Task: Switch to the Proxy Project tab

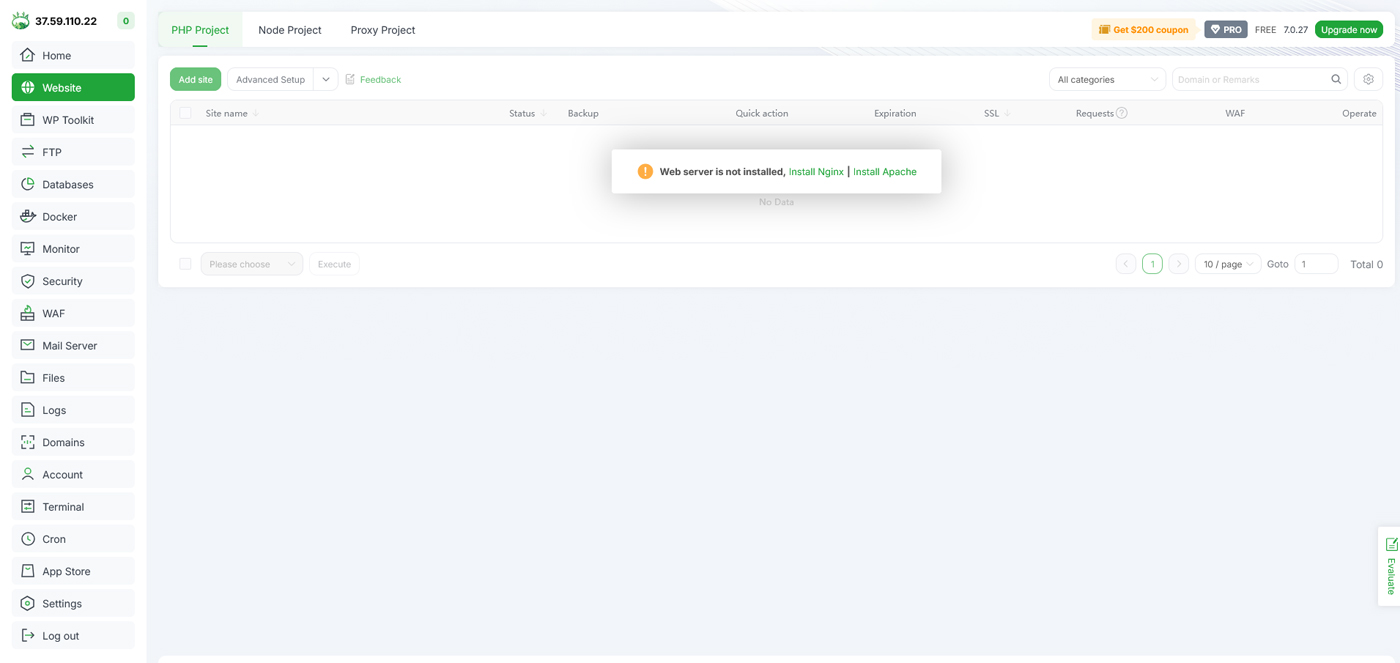Action: click(382, 30)
